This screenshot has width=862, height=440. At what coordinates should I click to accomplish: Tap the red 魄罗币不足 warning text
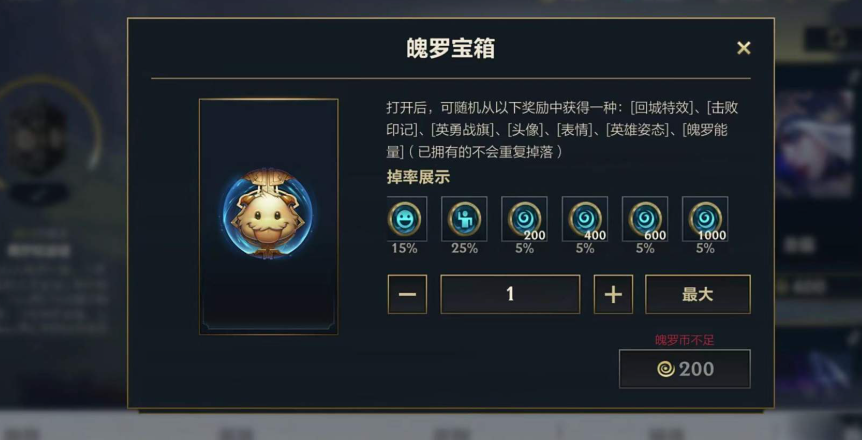(685, 340)
